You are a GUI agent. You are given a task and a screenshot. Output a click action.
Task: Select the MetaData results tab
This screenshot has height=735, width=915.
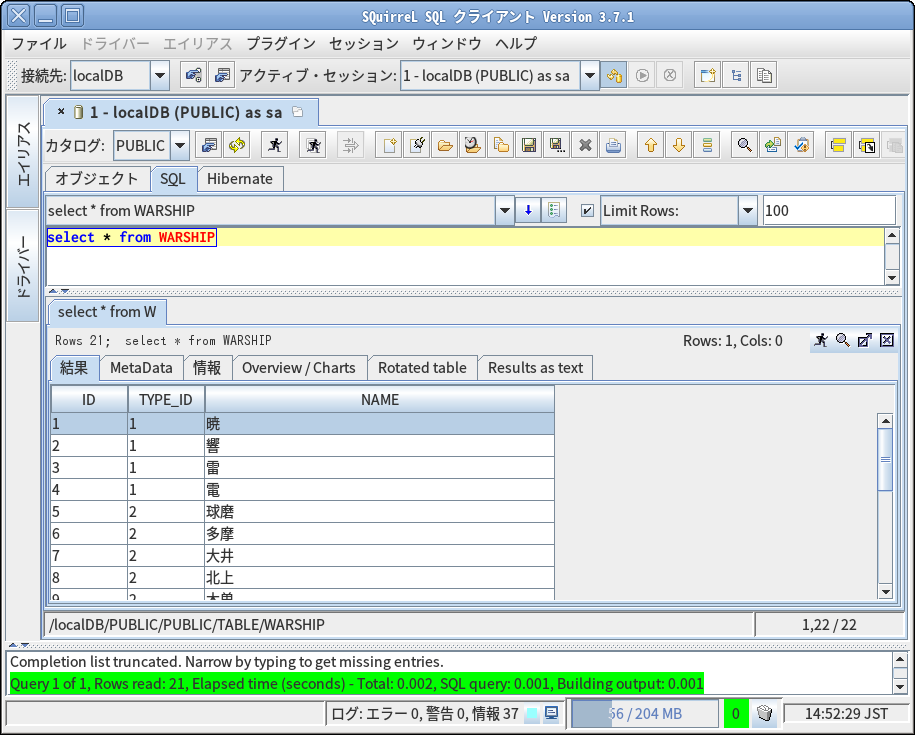[141, 368]
